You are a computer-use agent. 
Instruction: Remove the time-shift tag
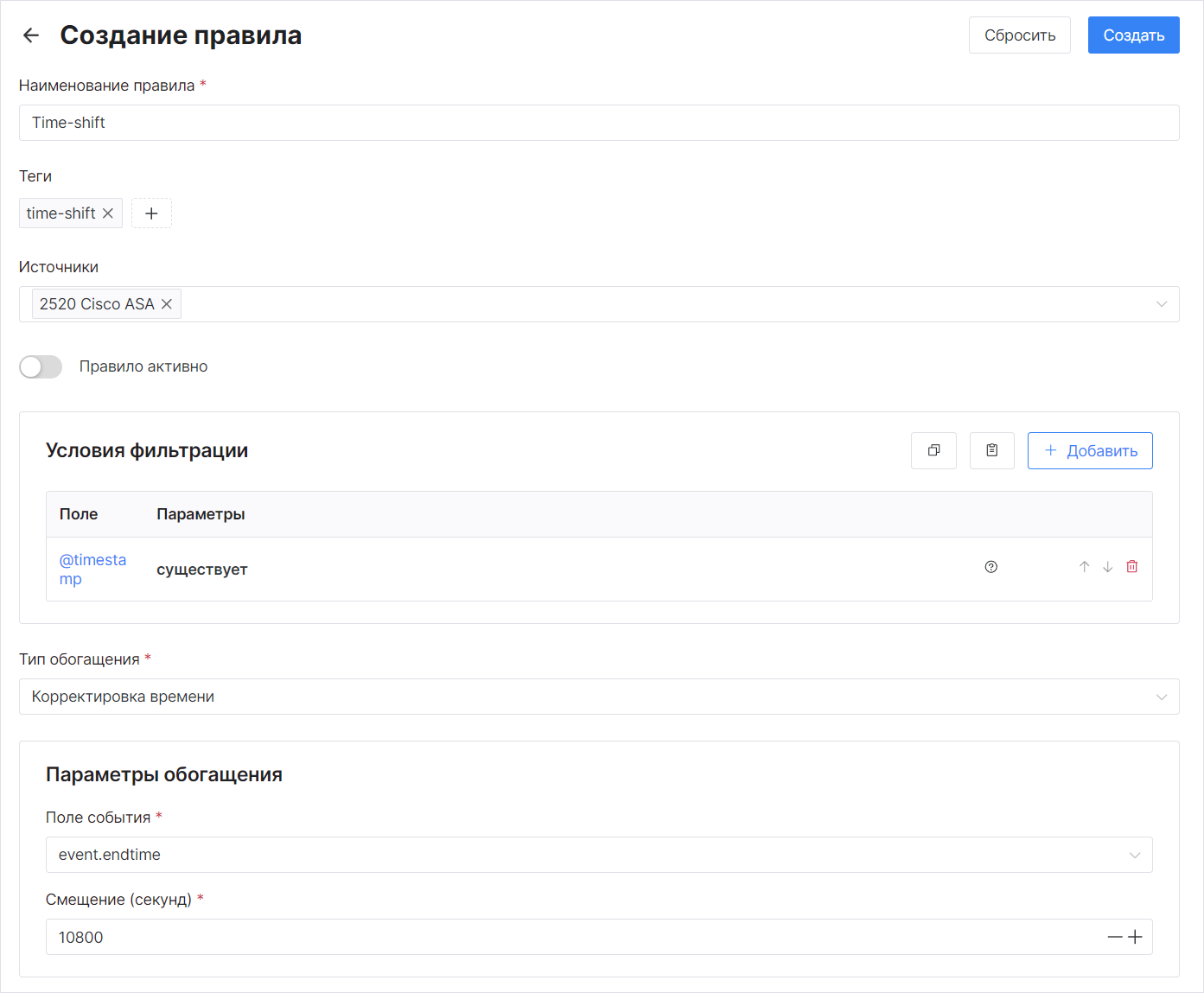[108, 213]
